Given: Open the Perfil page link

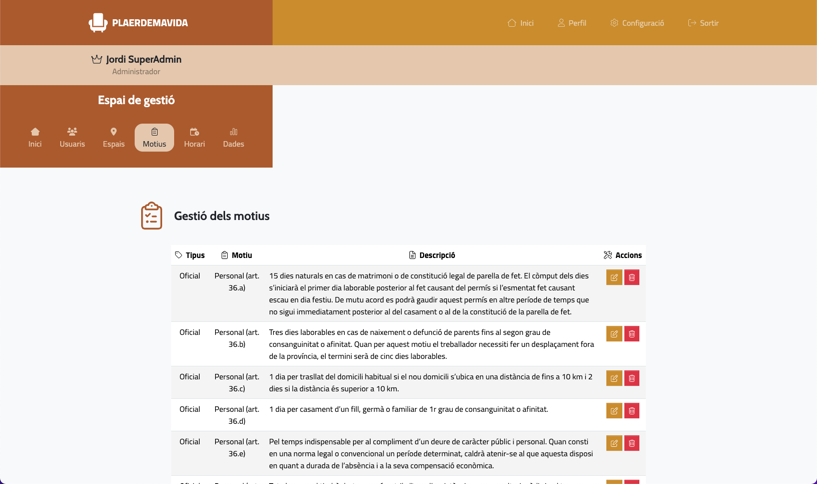Looking at the screenshot, I should point(572,23).
